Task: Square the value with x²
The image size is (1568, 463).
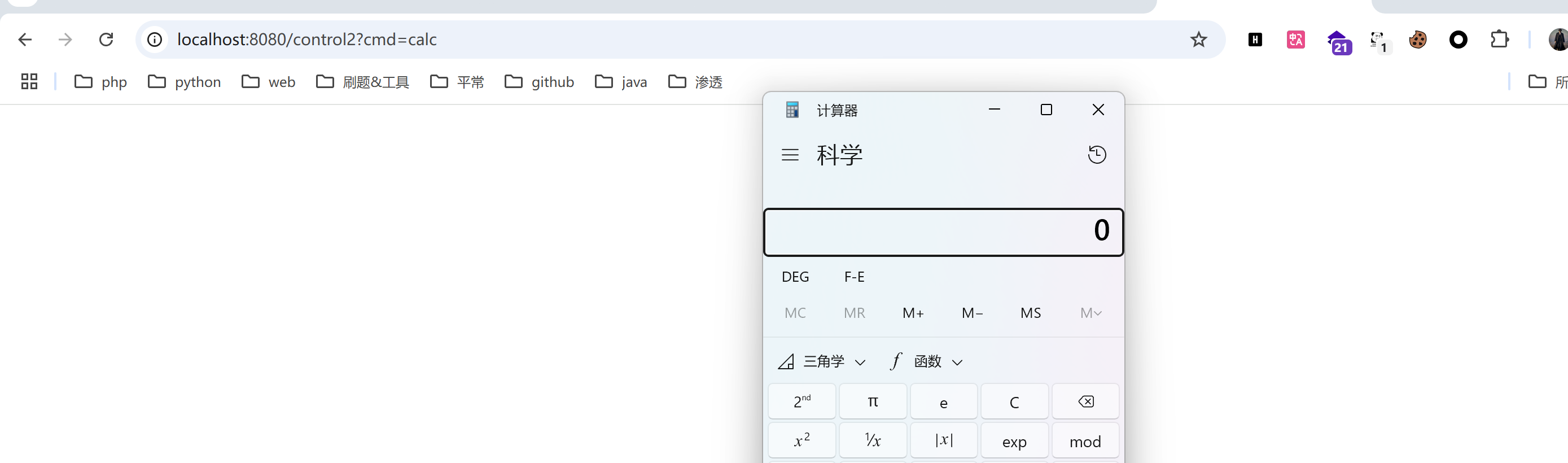Action: point(801,440)
